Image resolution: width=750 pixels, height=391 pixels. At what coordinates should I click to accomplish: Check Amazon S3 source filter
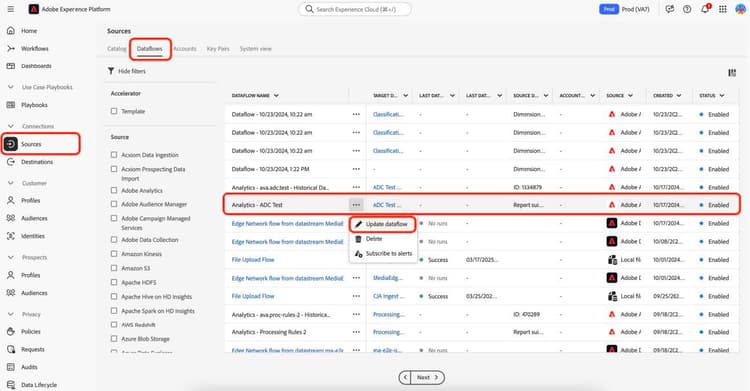pos(114,268)
